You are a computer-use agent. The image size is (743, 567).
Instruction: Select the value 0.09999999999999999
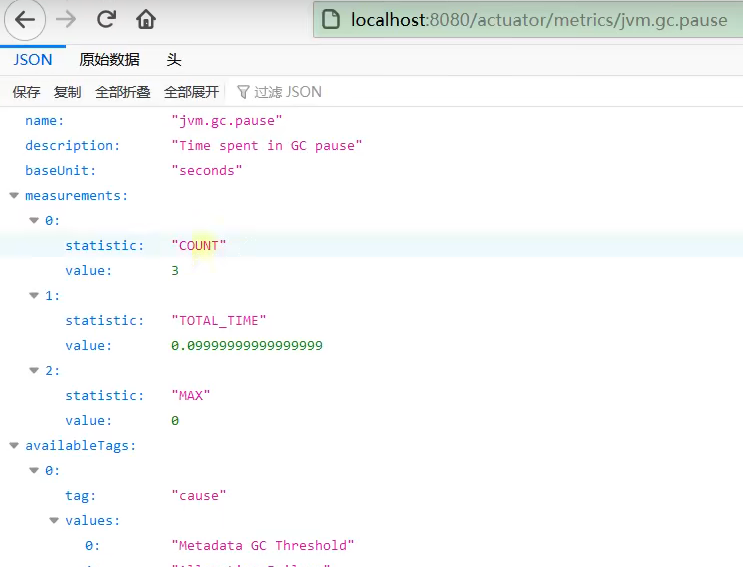tap(247, 346)
